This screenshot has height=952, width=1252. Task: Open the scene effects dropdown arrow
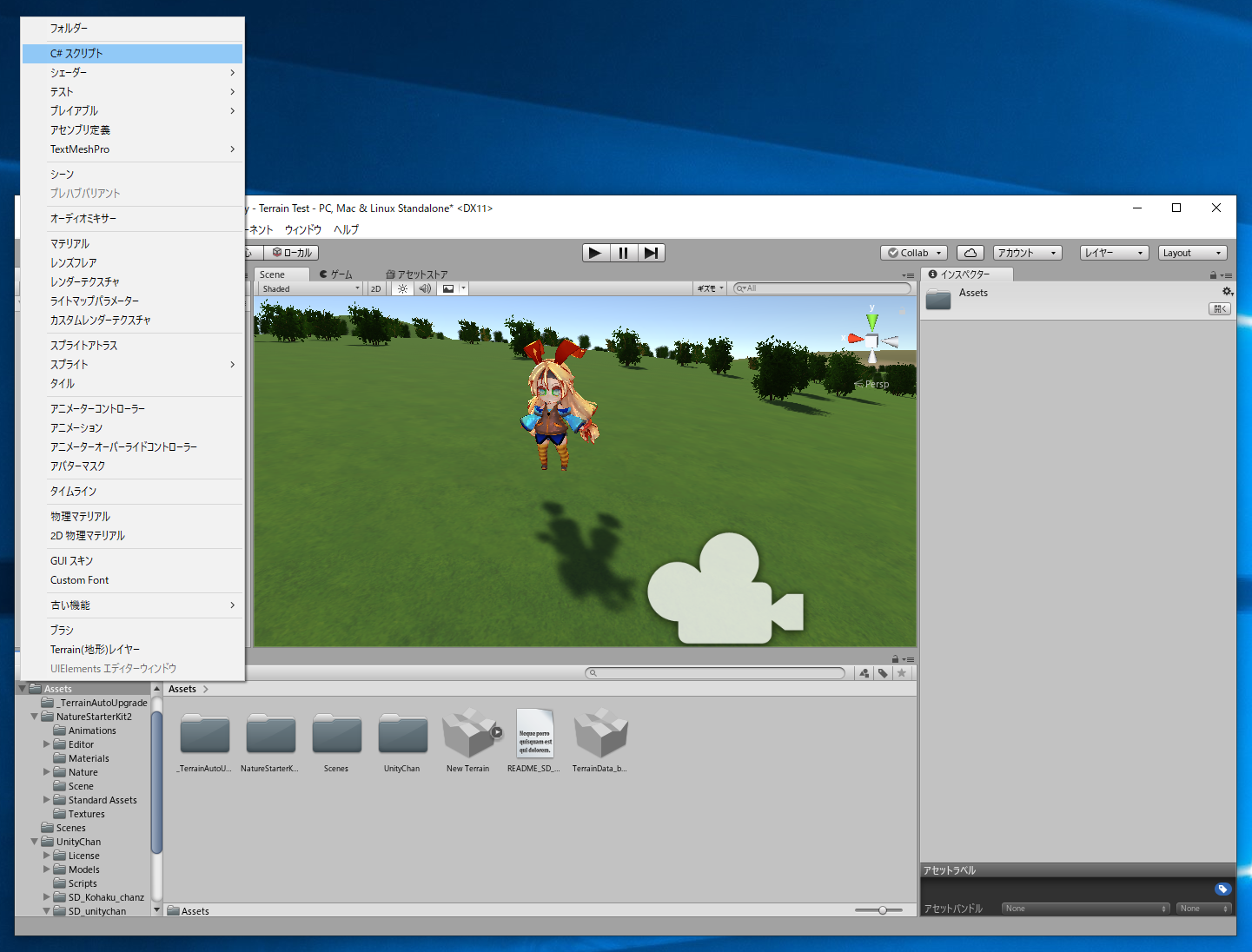(x=463, y=288)
